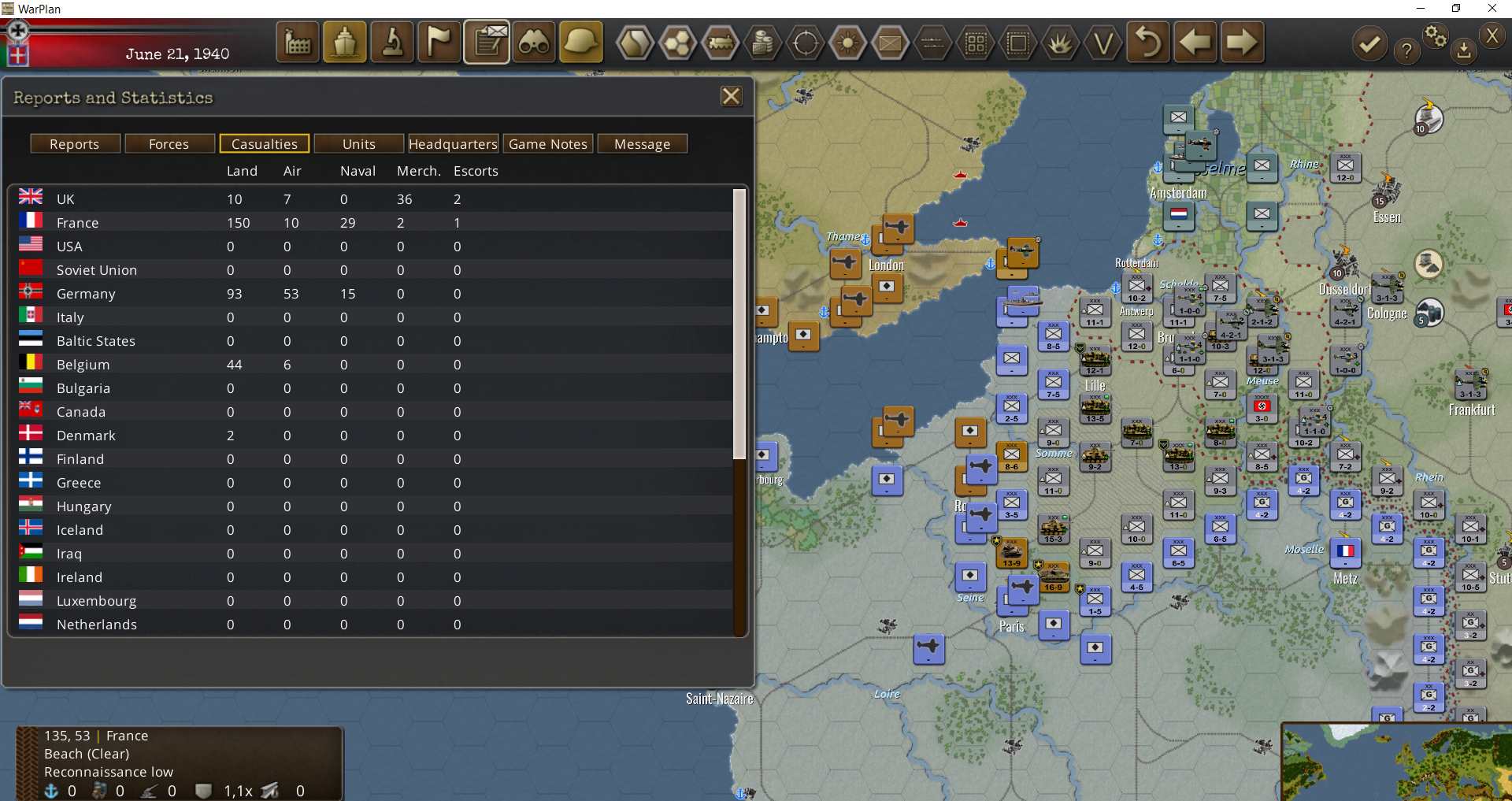This screenshot has height=801, width=1512.
Task: Select the 'Denmark' casualties row
Action: pos(374,436)
